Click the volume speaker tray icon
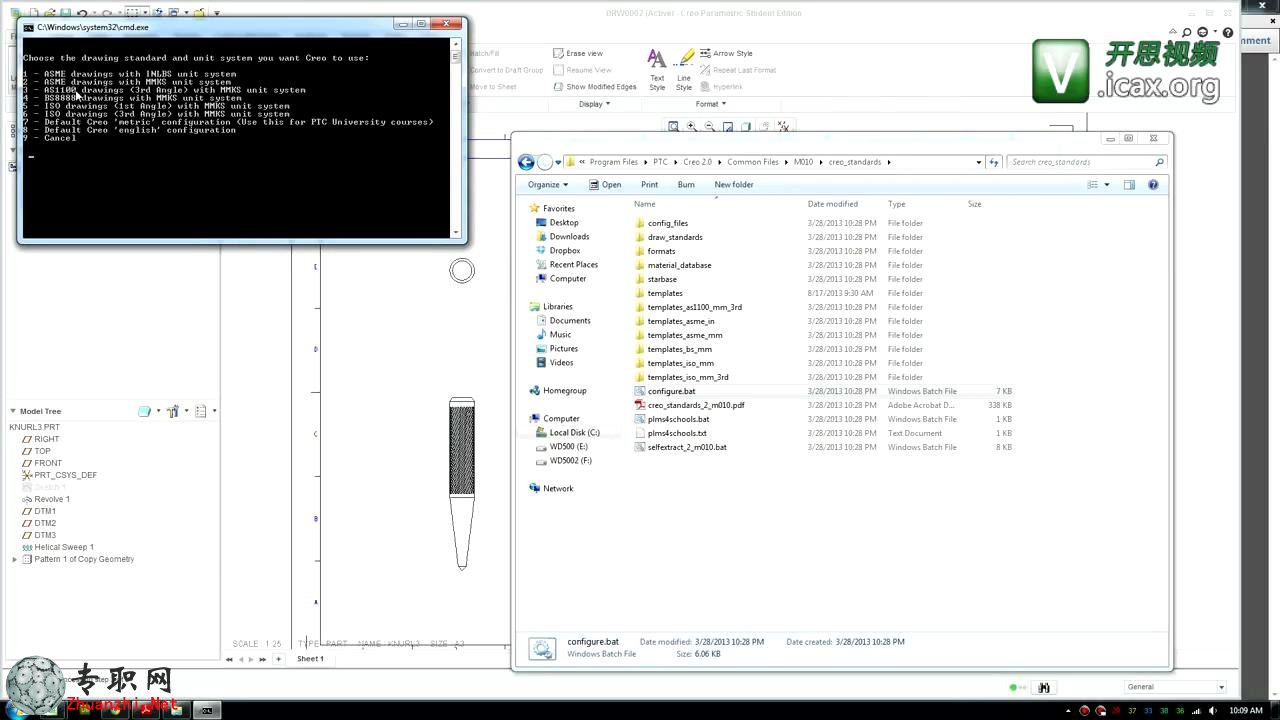The width and height of the screenshot is (1280, 720). 1213,710
